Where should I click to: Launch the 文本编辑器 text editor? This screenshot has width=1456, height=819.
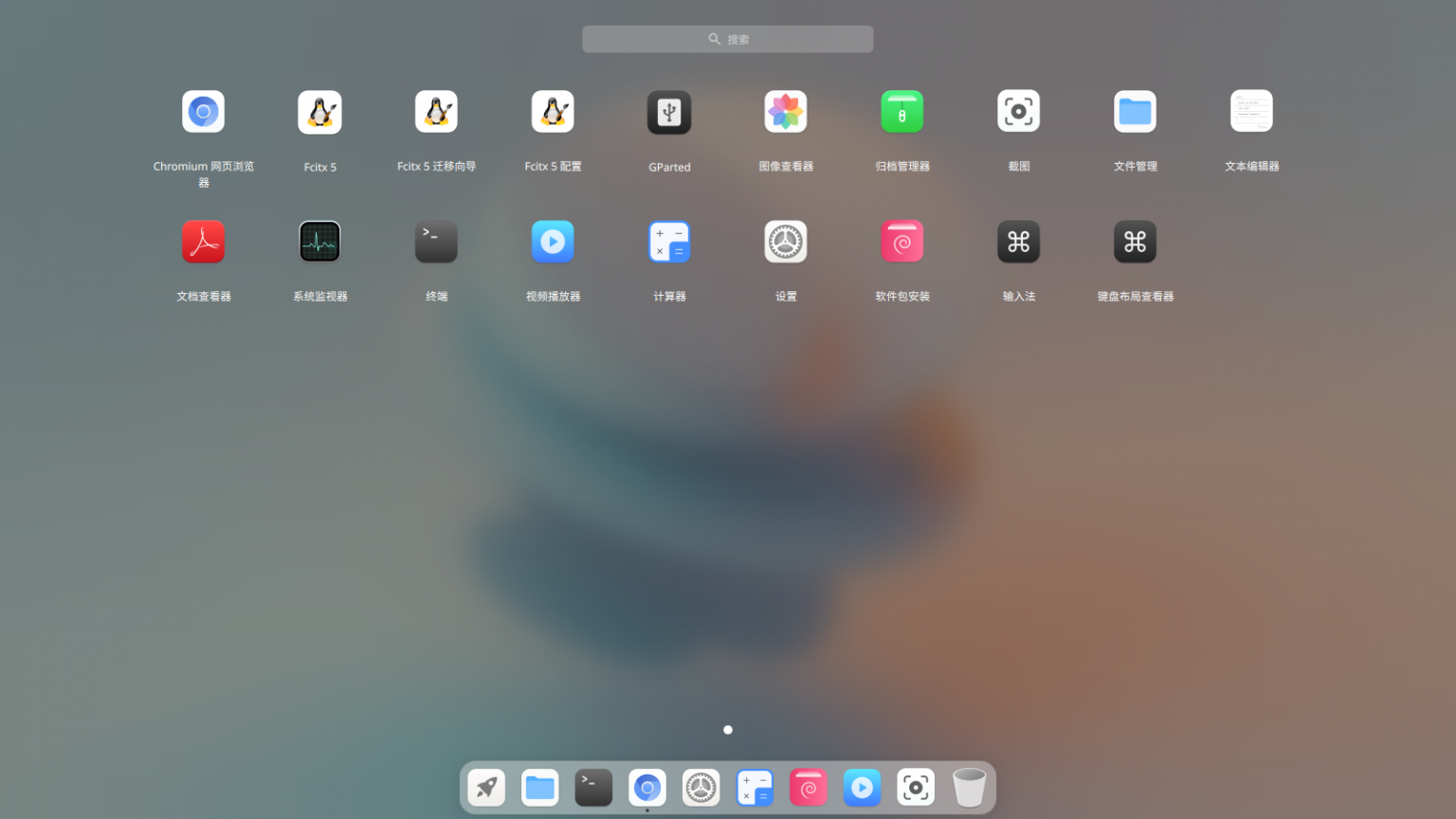(x=1251, y=111)
